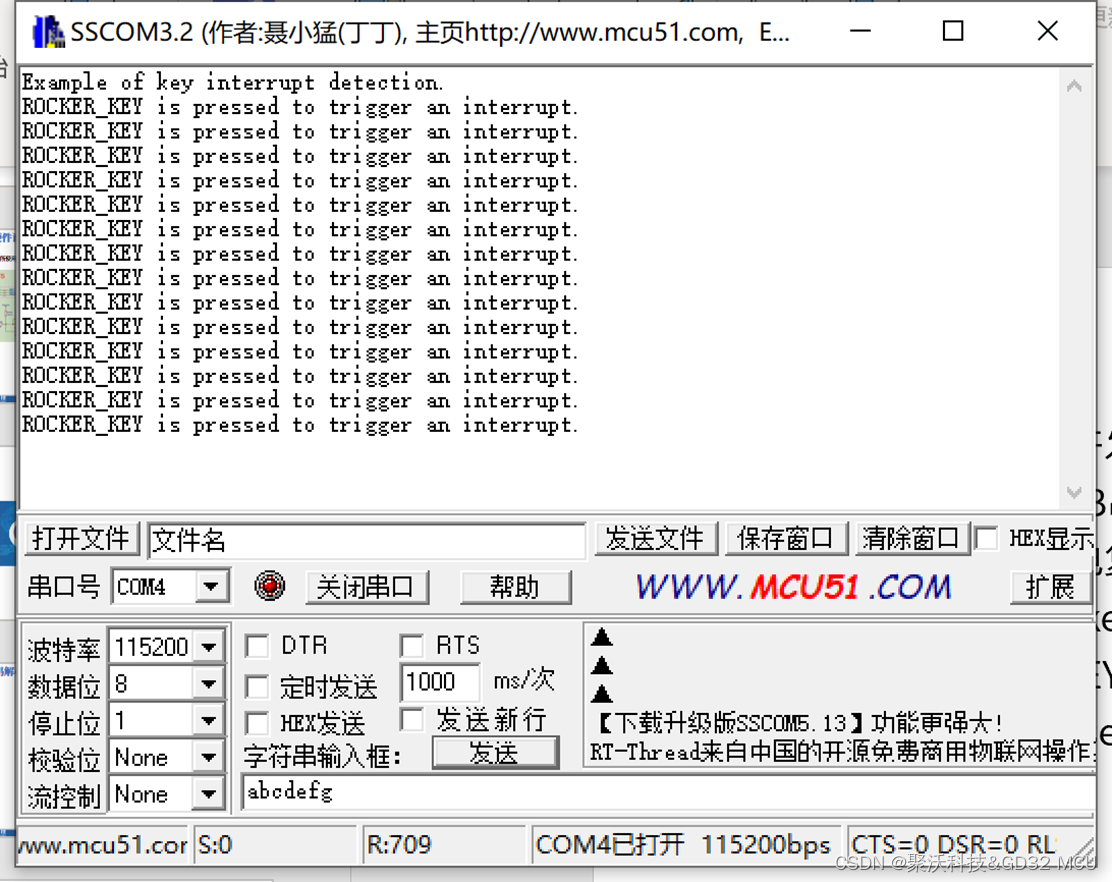Click the bottom black triangle in the message panel
Image resolution: width=1112 pixels, height=882 pixels.
(601, 693)
